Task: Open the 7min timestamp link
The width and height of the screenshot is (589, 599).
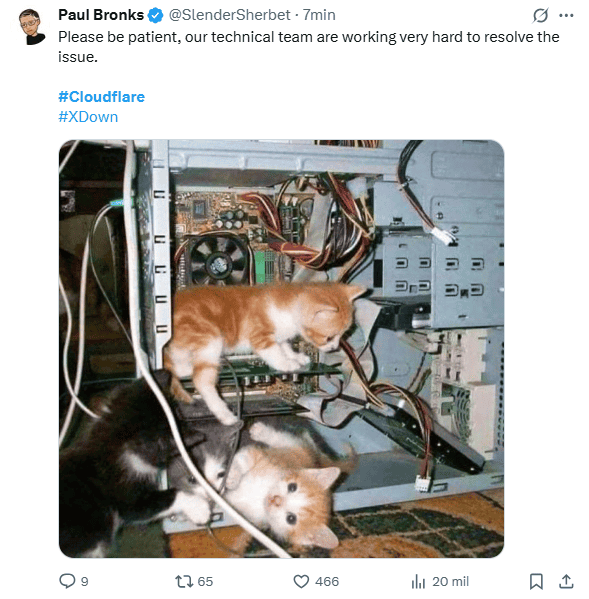Action: [319, 15]
